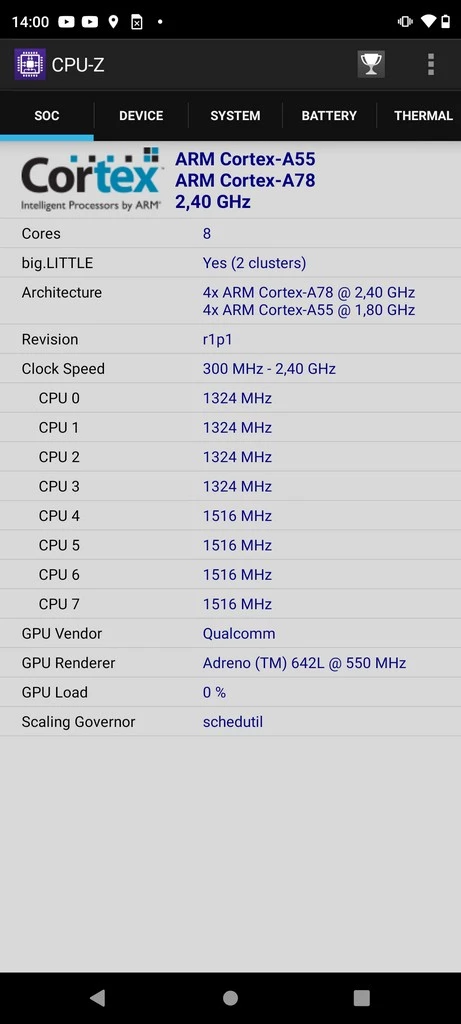Open the three-dot overflow menu

[x=430, y=64]
